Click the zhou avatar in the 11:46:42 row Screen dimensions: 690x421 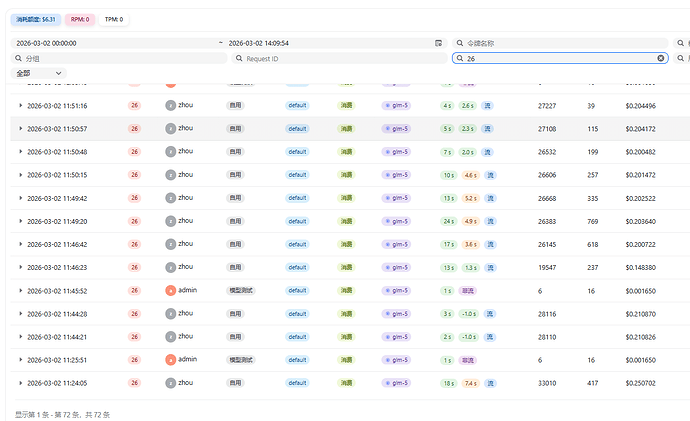tap(170, 244)
